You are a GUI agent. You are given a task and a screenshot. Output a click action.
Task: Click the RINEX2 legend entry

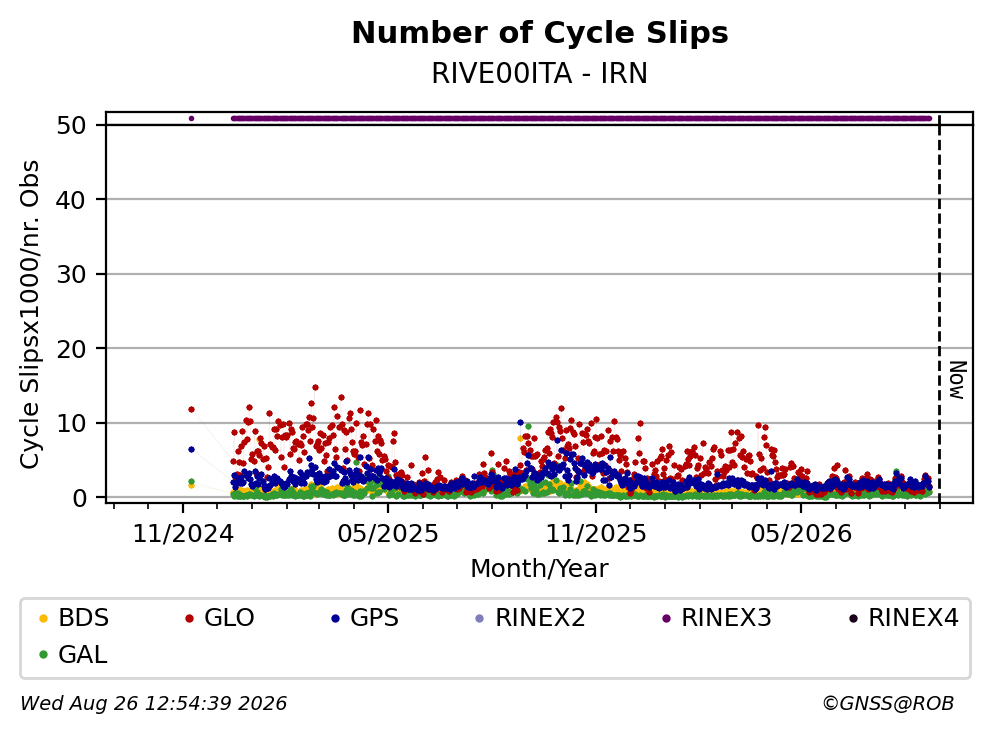point(530,617)
